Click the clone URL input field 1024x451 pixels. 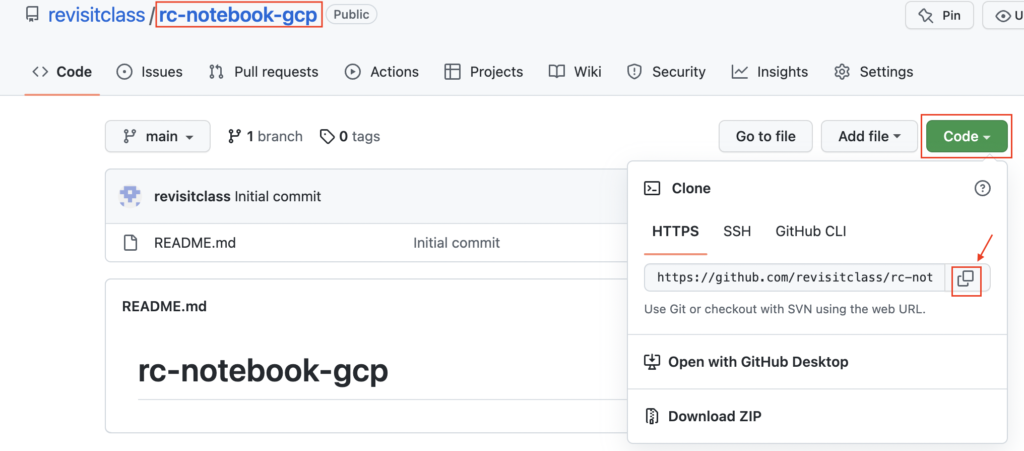(794, 277)
